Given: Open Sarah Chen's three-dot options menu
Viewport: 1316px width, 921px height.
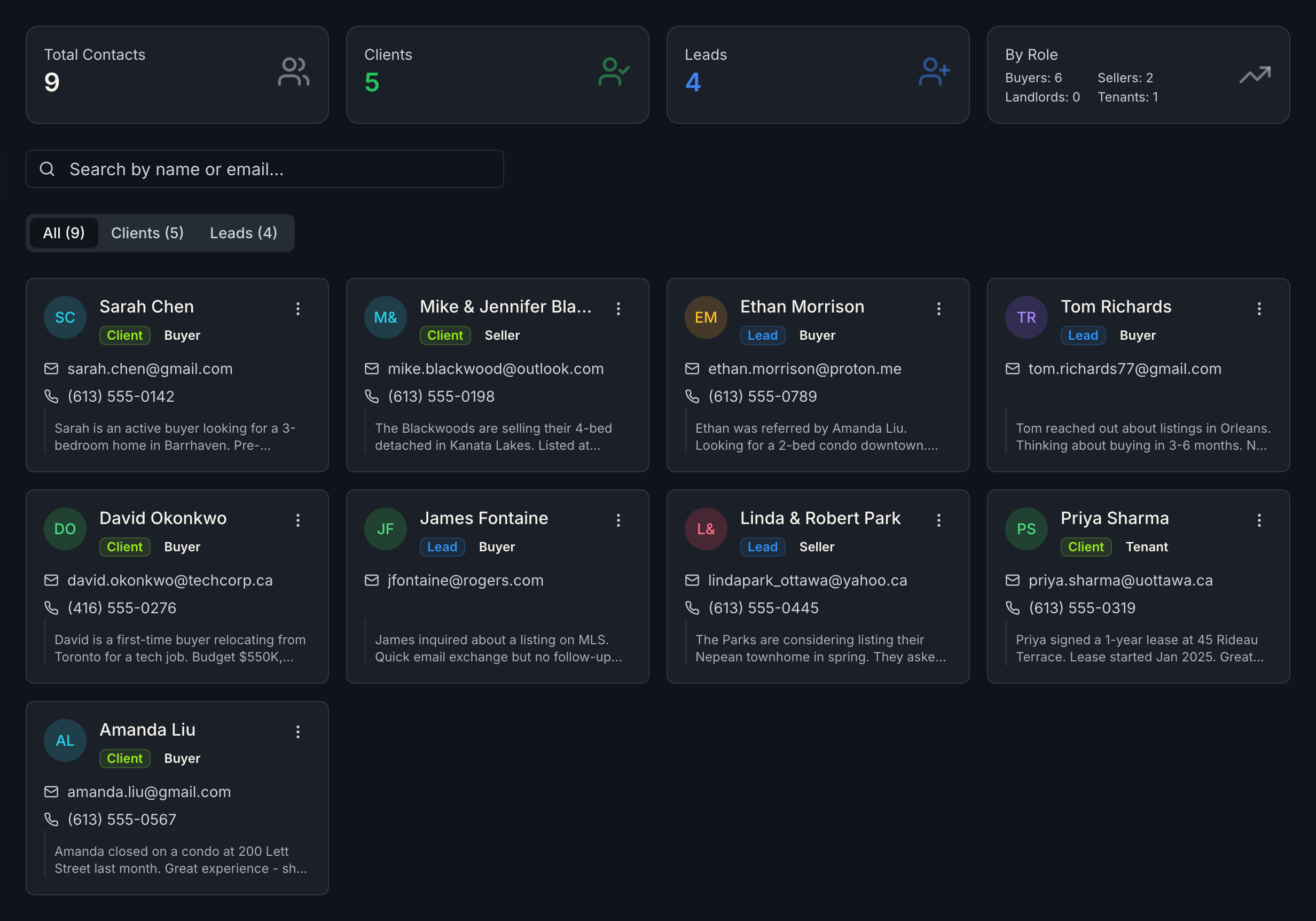Looking at the screenshot, I should coord(298,309).
